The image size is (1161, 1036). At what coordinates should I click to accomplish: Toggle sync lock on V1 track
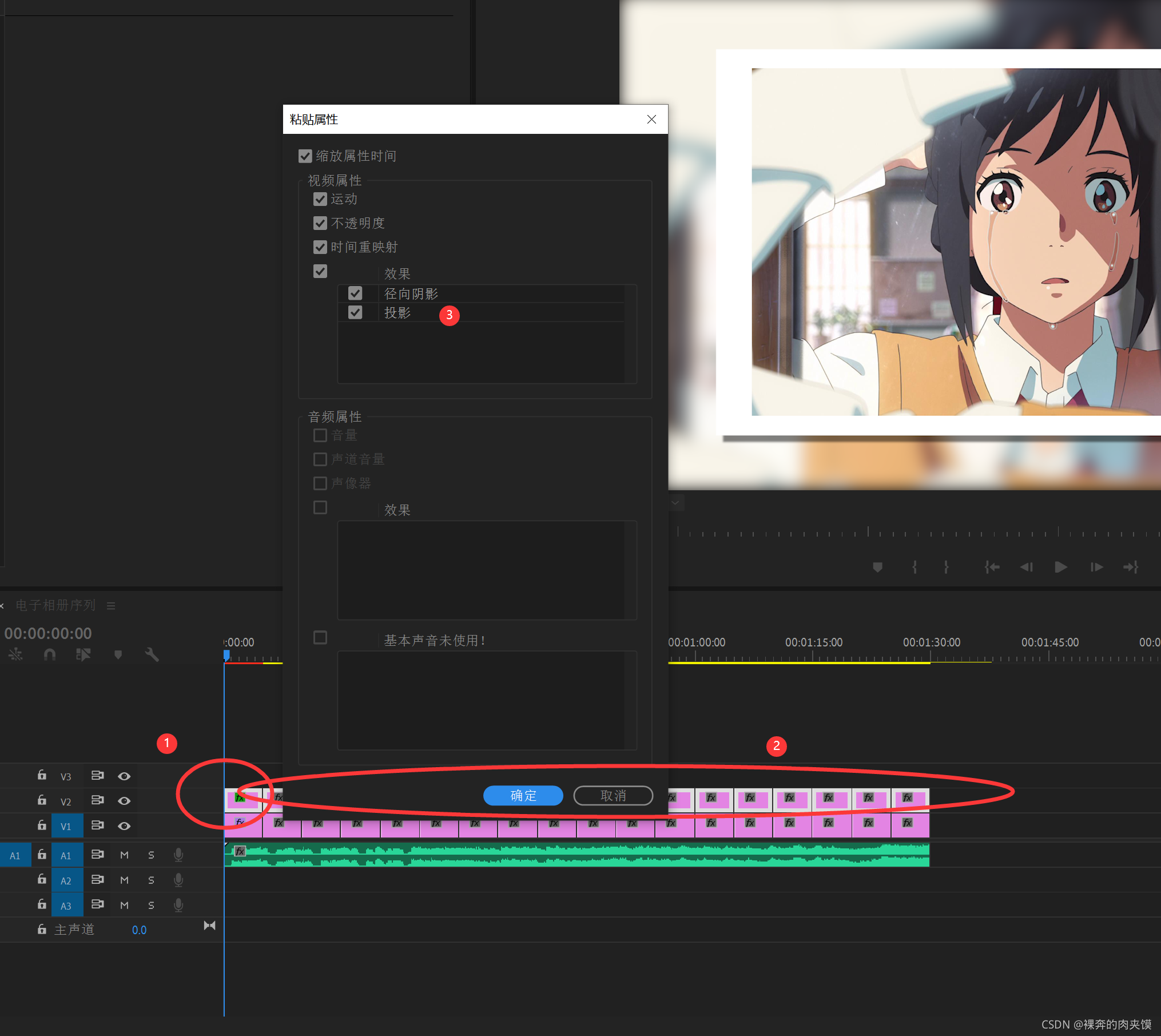point(97,825)
